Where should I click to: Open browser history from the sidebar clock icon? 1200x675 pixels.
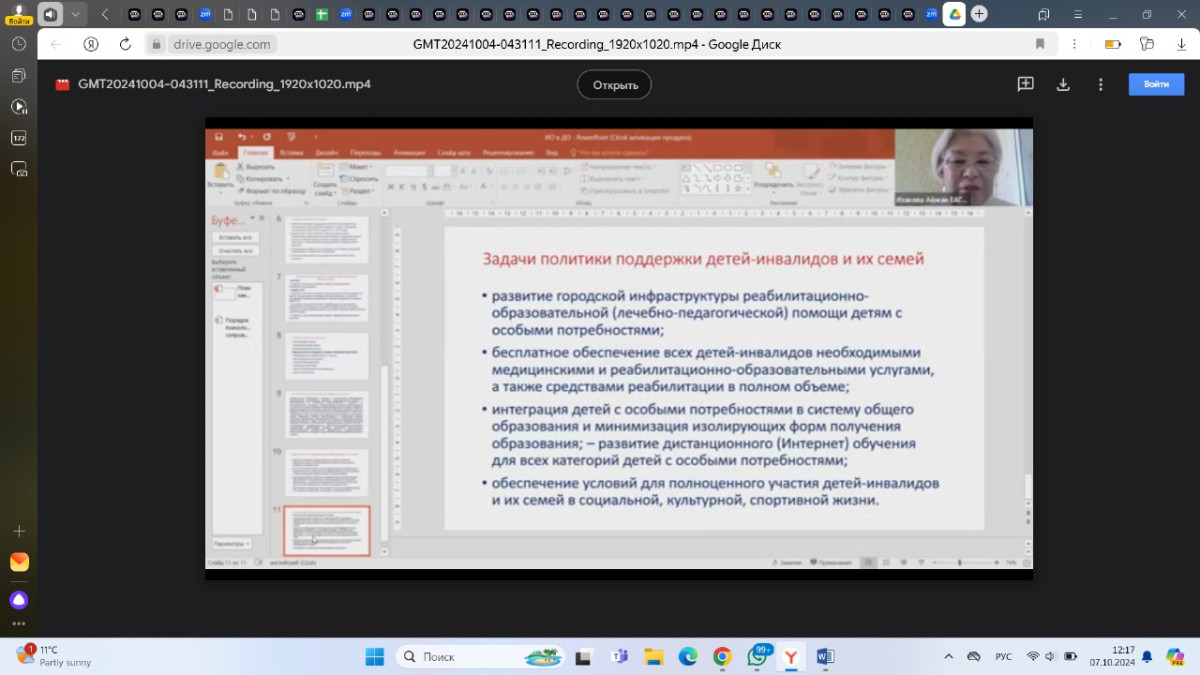(x=19, y=44)
